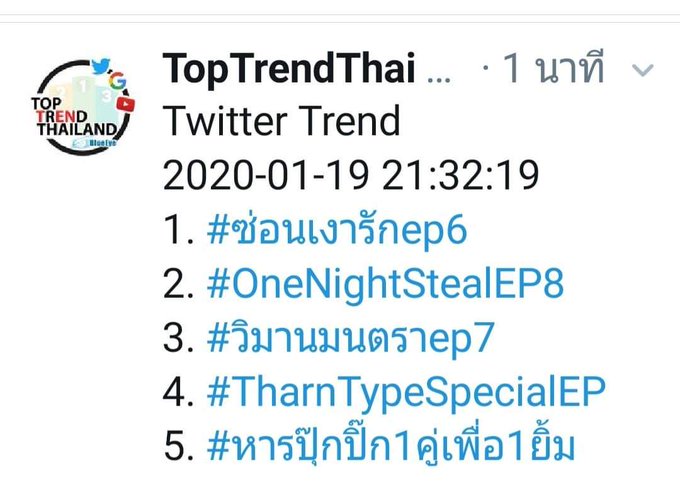
Task: Open the TopTrendThai profile avatar
Action: point(83,106)
